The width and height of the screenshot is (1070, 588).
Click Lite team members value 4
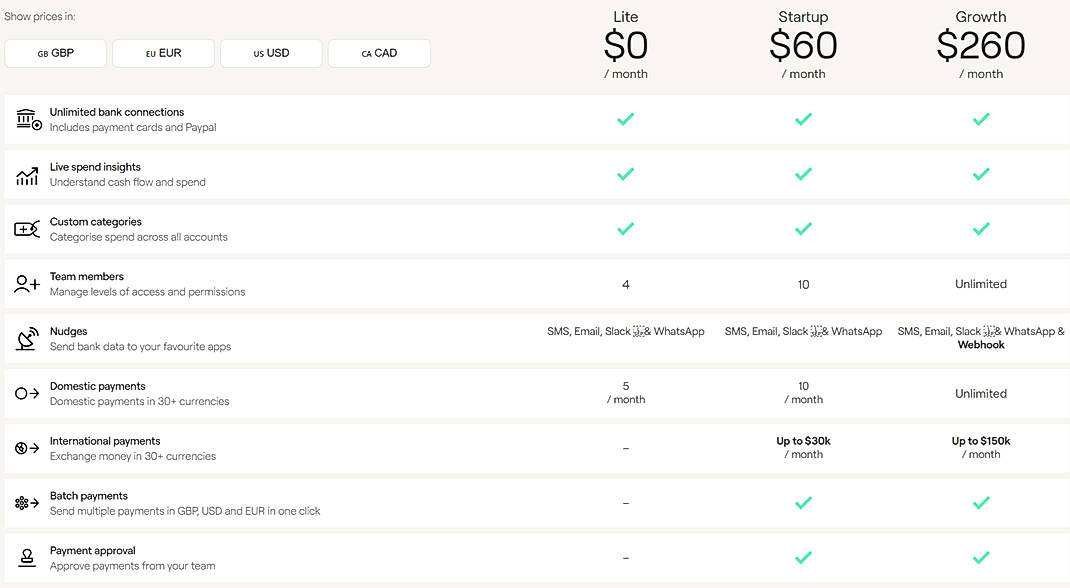(626, 284)
